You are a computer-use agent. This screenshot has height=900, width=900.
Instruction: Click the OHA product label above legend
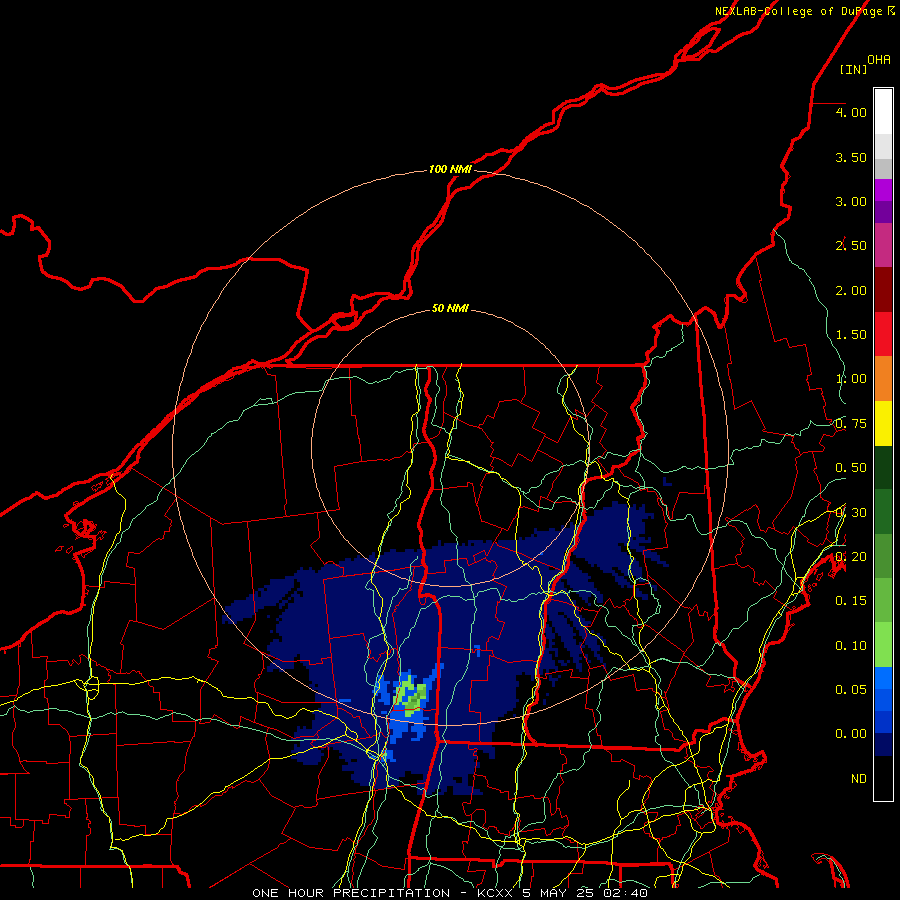pyautogui.click(x=879, y=60)
